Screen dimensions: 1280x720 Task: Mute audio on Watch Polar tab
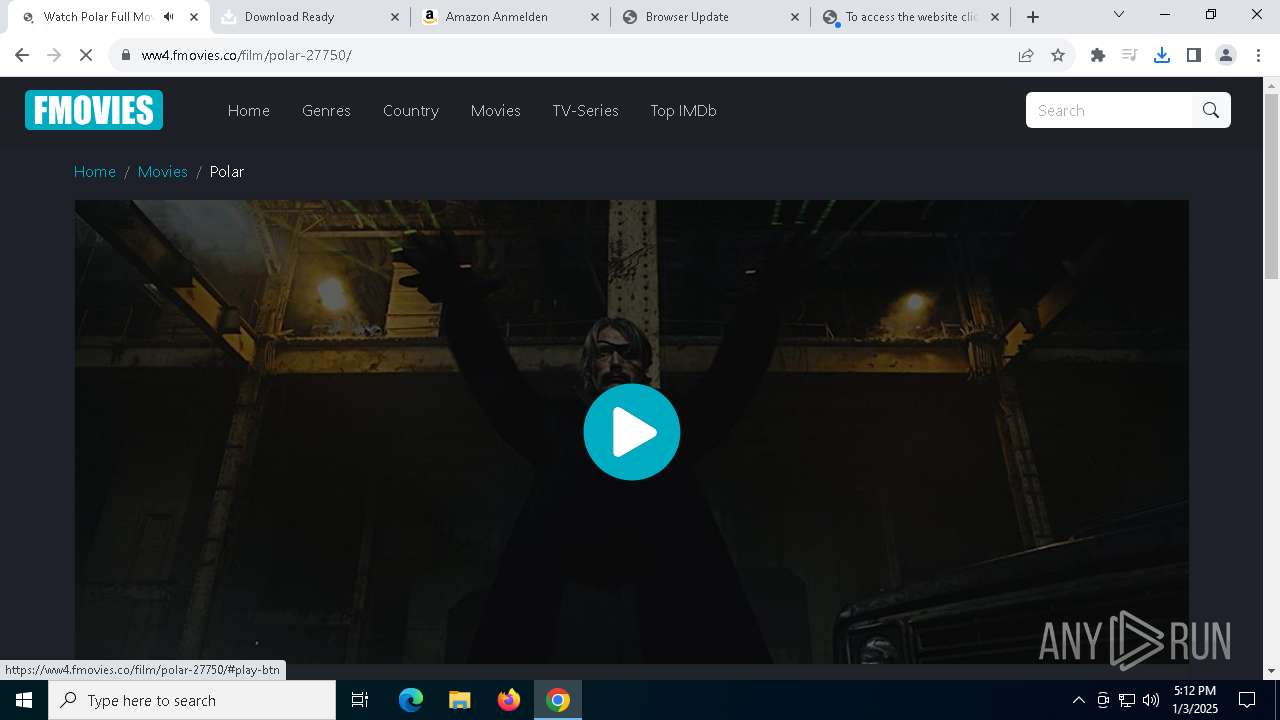click(168, 17)
